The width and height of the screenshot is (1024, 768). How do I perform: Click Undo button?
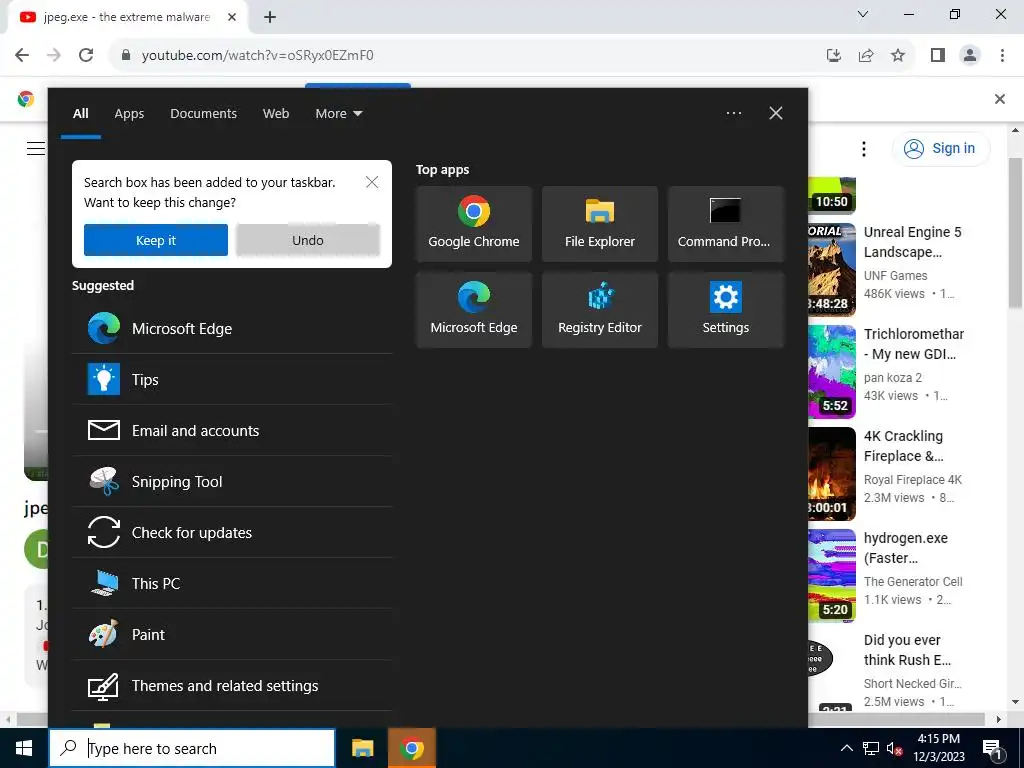tap(308, 240)
